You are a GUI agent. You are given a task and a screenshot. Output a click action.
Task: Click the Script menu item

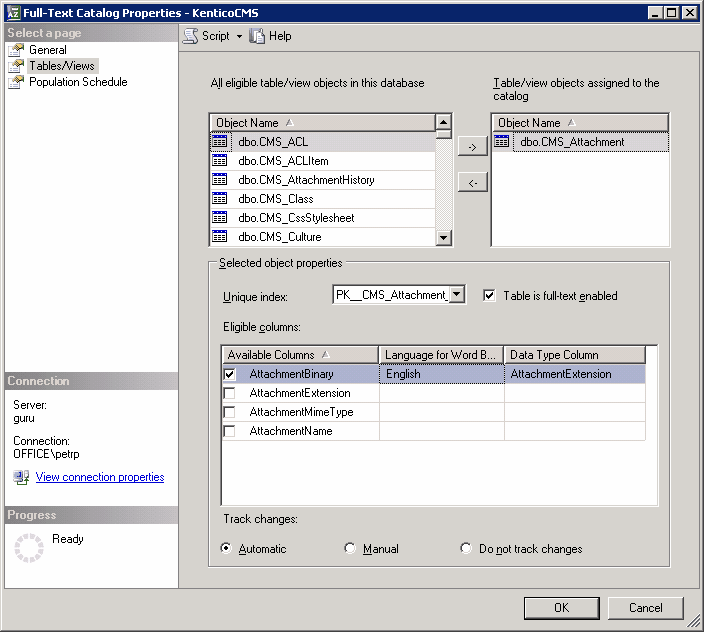[x=216, y=36]
